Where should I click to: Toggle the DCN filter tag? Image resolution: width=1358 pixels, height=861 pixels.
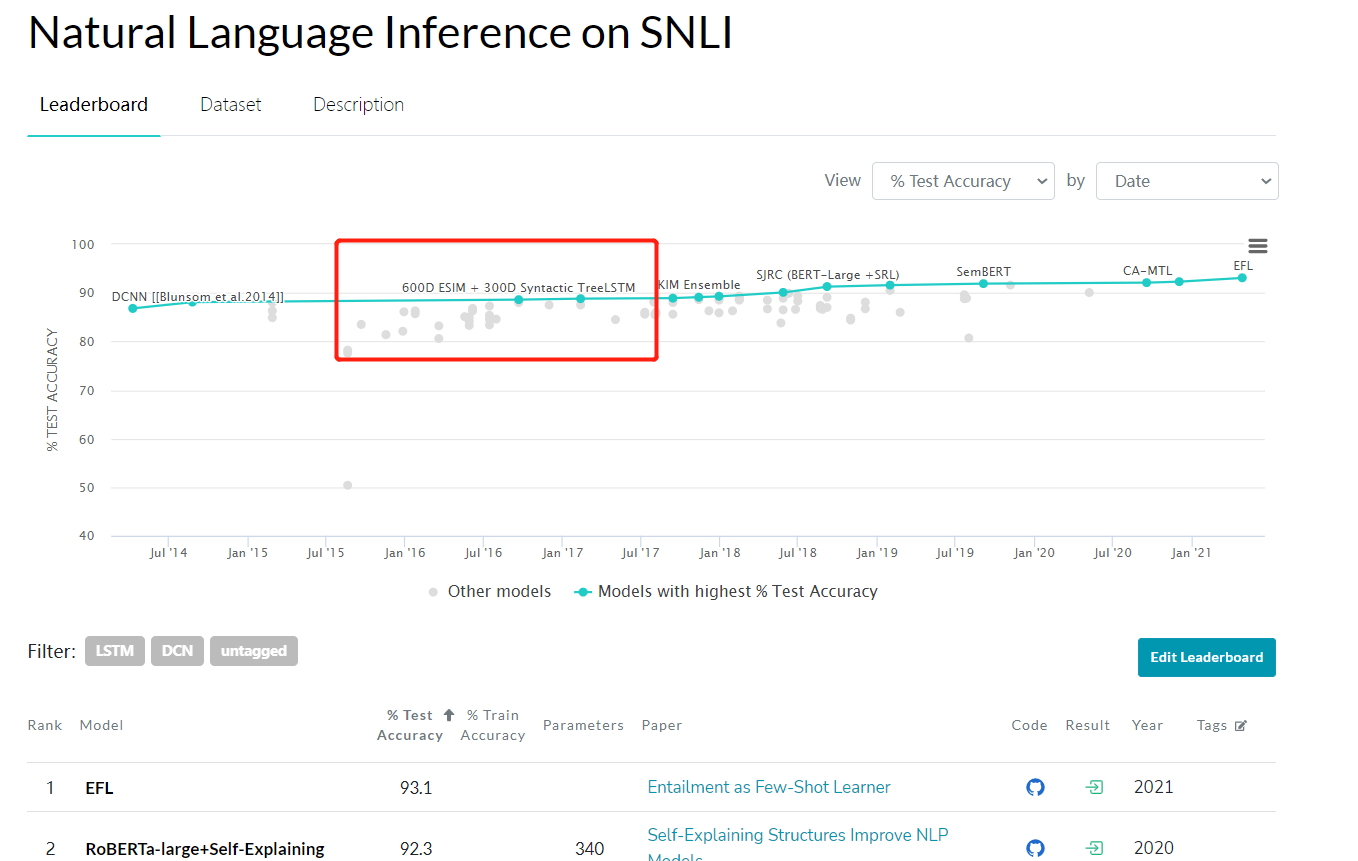click(x=177, y=651)
